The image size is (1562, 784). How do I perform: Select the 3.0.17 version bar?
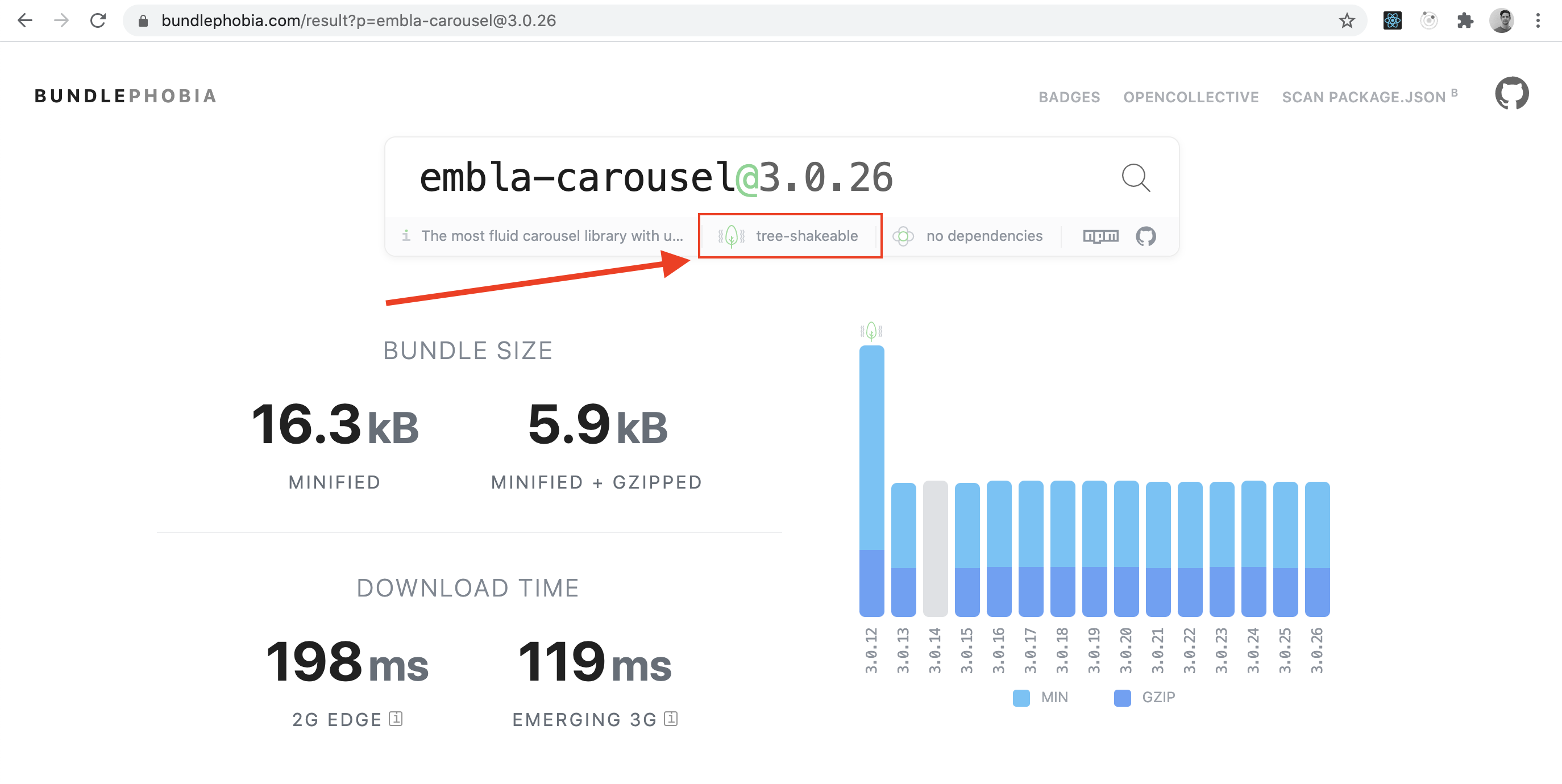[x=1031, y=549]
